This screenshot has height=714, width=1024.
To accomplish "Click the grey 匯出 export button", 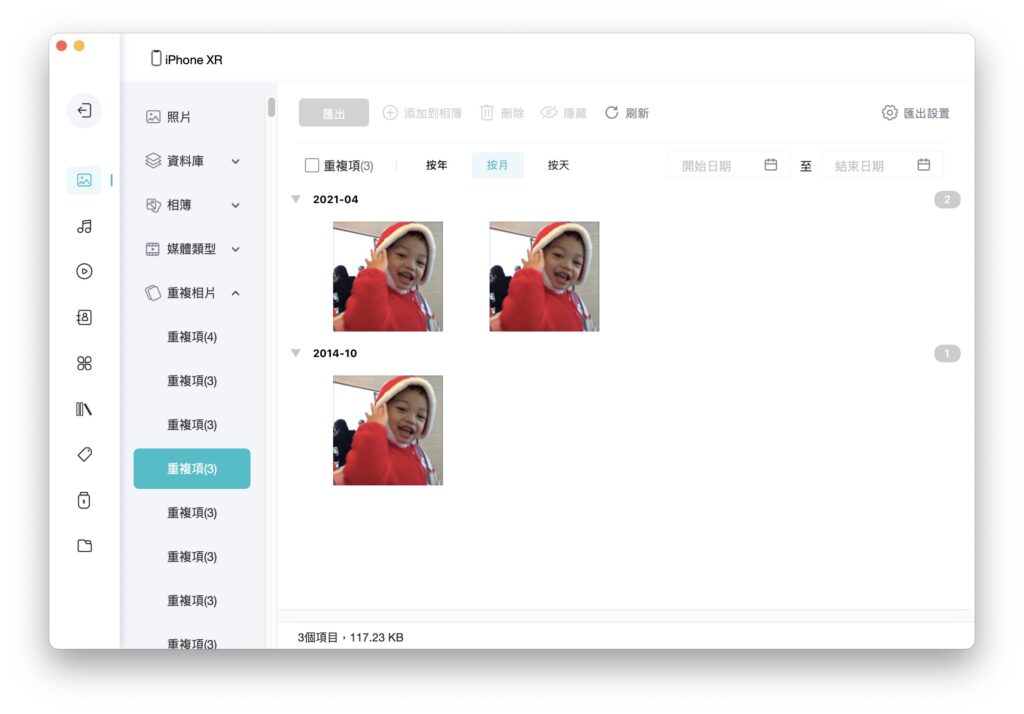I will [x=334, y=113].
